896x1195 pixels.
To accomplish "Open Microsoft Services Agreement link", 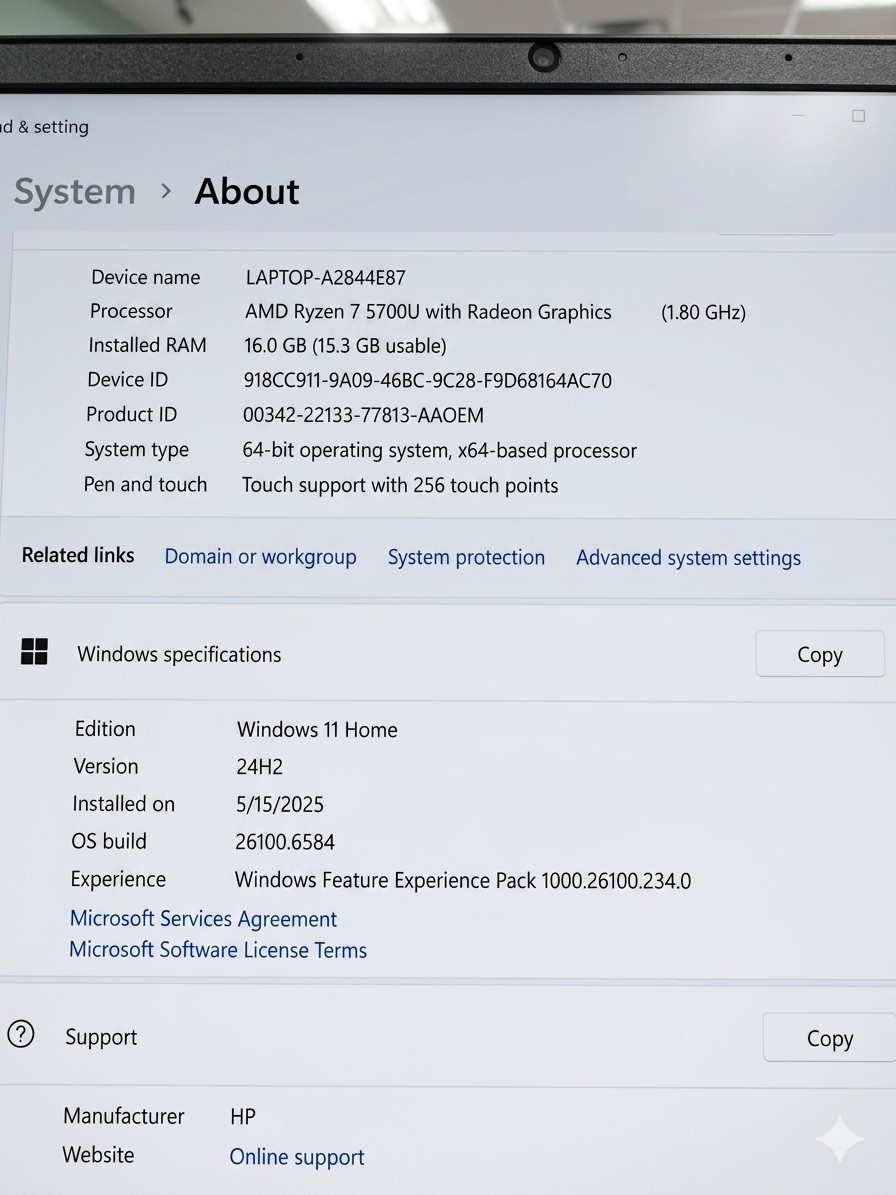I will (x=203, y=918).
